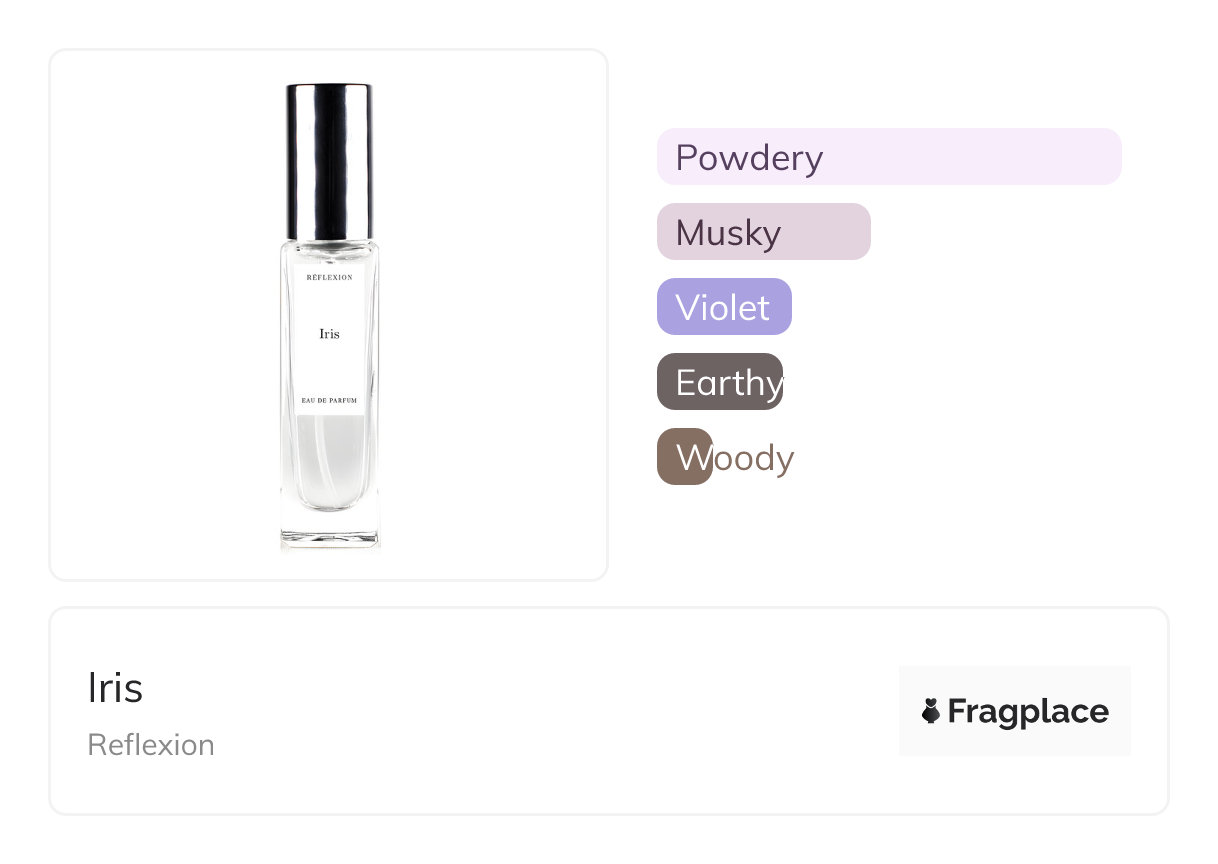Viewport: 1218px width, 864px height.
Task: Click the Earthy accord bar
Action: click(x=720, y=382)
